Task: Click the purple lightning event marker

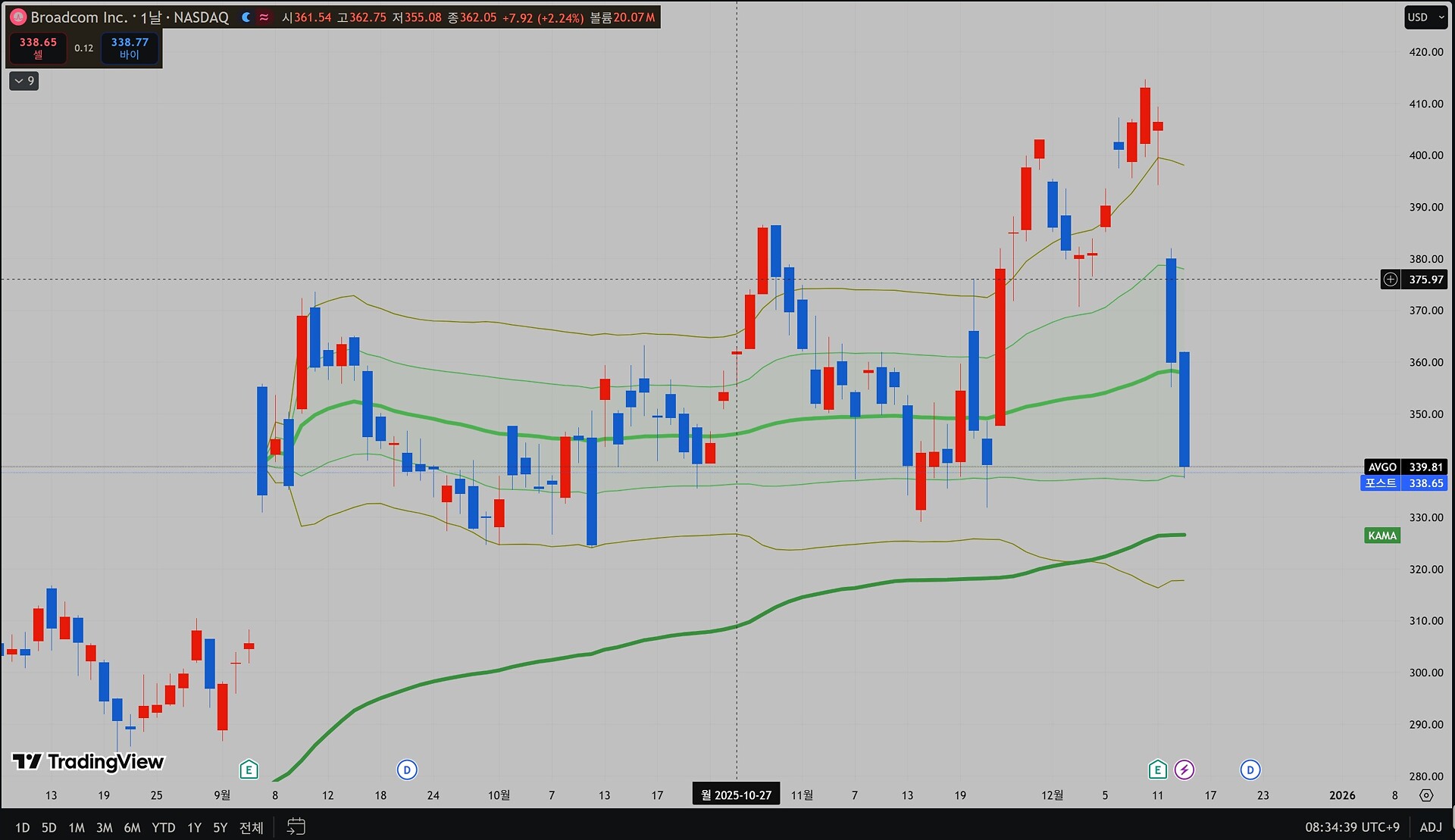Action: point(1184,770)
